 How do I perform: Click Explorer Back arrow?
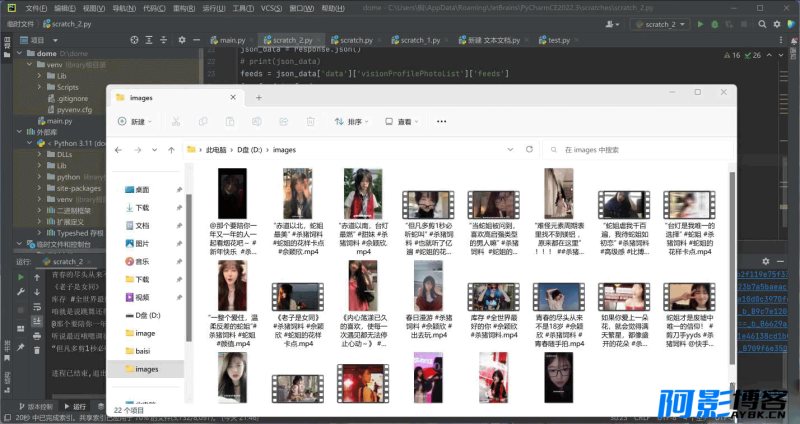(118, 150)
